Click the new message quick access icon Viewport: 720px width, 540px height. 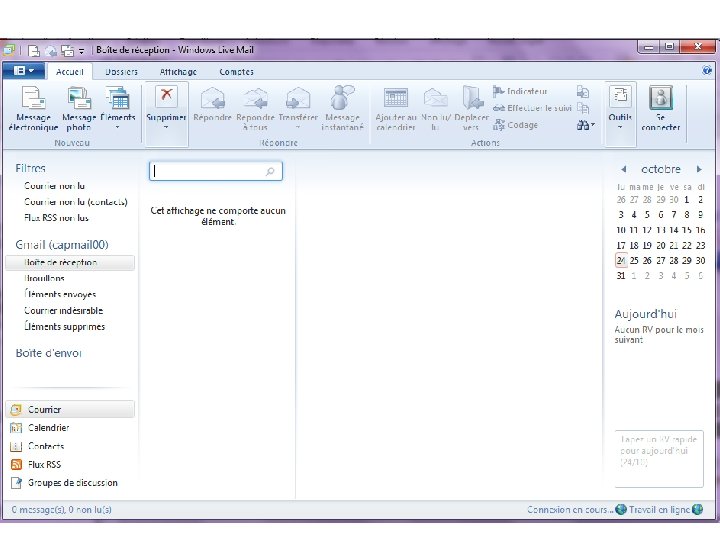[34, 50]
